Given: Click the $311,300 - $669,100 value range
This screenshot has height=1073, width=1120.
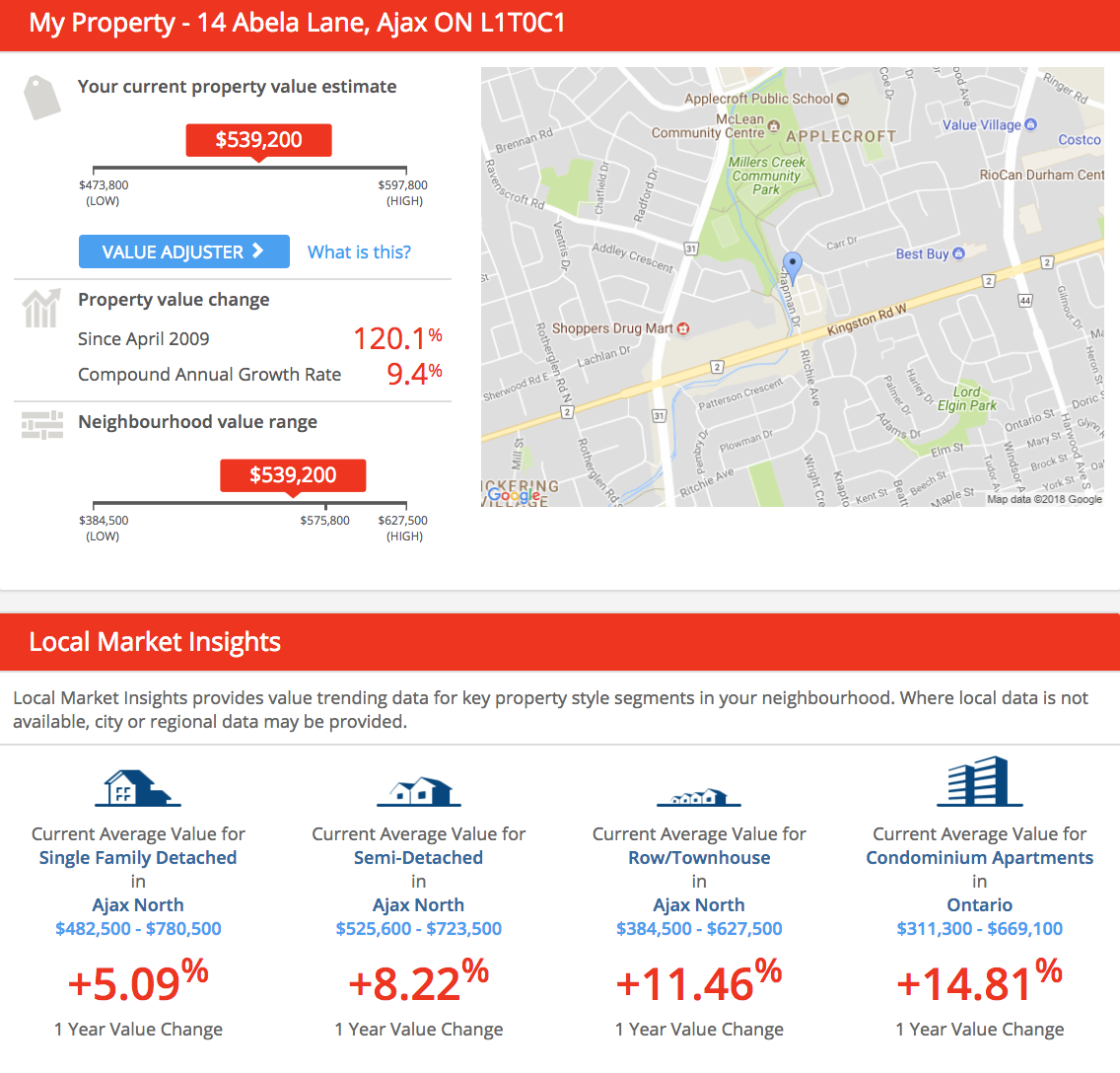Looking at the screenshot, I should 979,929.
